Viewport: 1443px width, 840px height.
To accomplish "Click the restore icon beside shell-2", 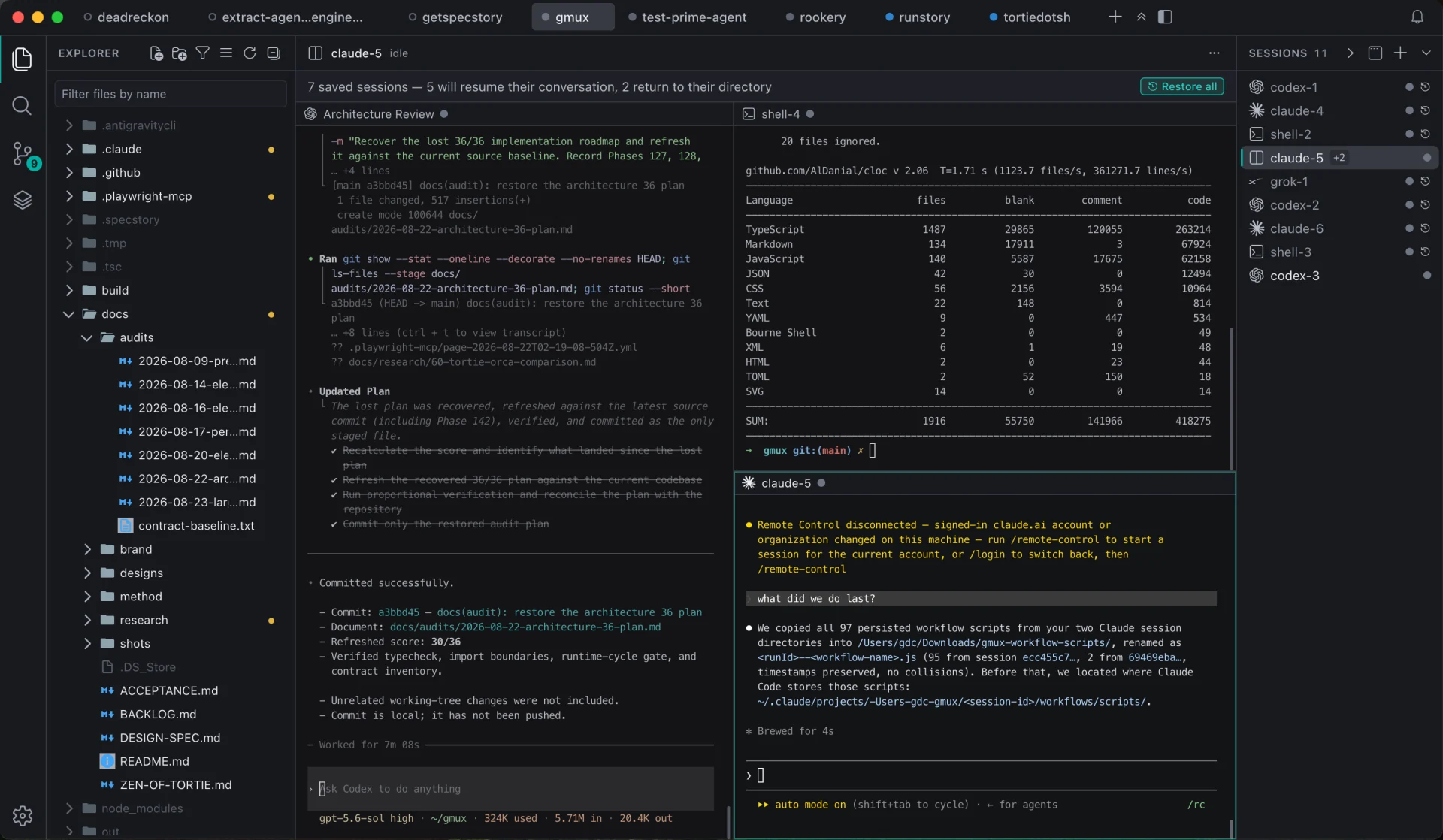I will click(1425, 134).
